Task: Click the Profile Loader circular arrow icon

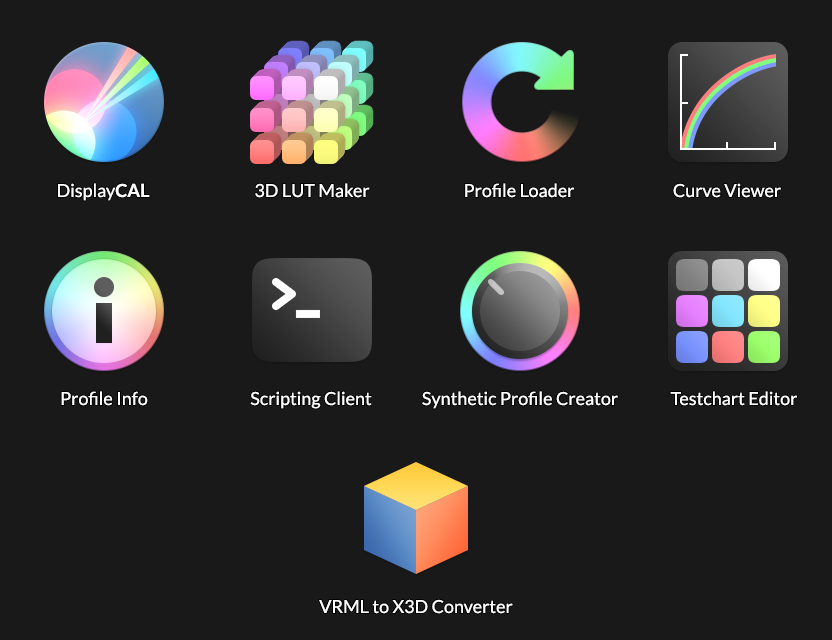Action: point(519,102)
